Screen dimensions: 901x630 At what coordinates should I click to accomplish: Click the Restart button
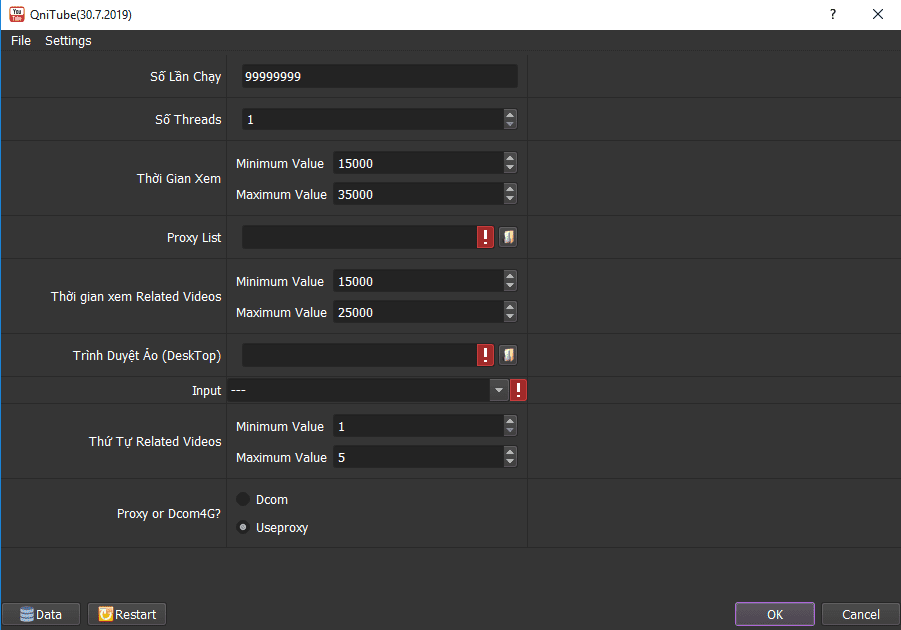(127, 614)
